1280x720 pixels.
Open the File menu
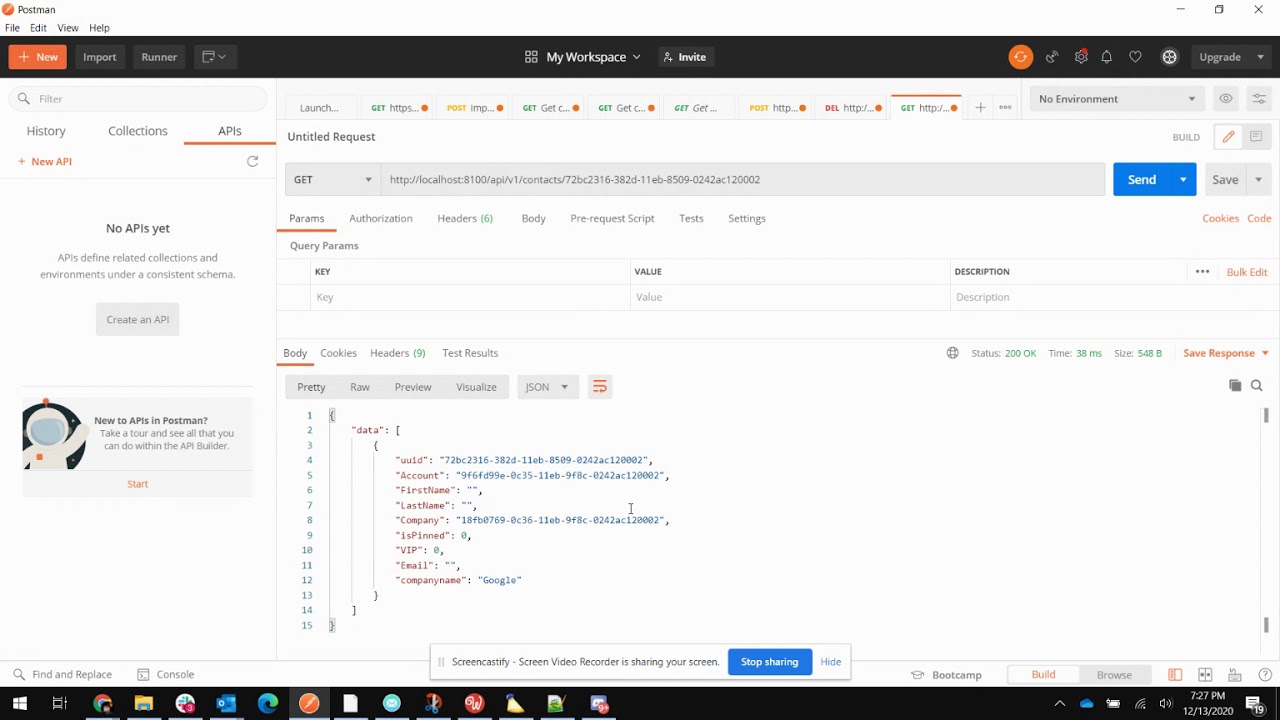coord(12,28)
